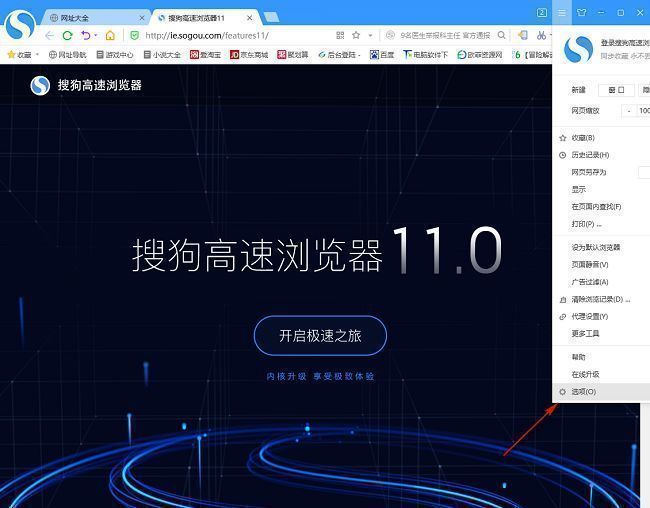This screenshot has width=650, height=508.
Task: Click the Sogou login avatar in menu
Action: (x=578, y=49)
